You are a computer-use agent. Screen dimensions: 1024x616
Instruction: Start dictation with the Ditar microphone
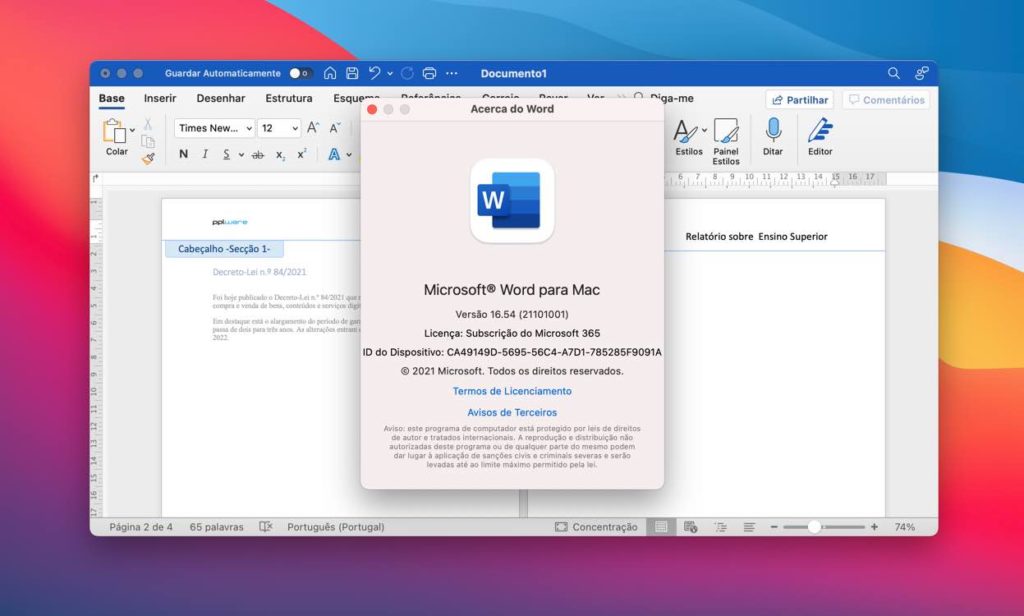point(773,137)
